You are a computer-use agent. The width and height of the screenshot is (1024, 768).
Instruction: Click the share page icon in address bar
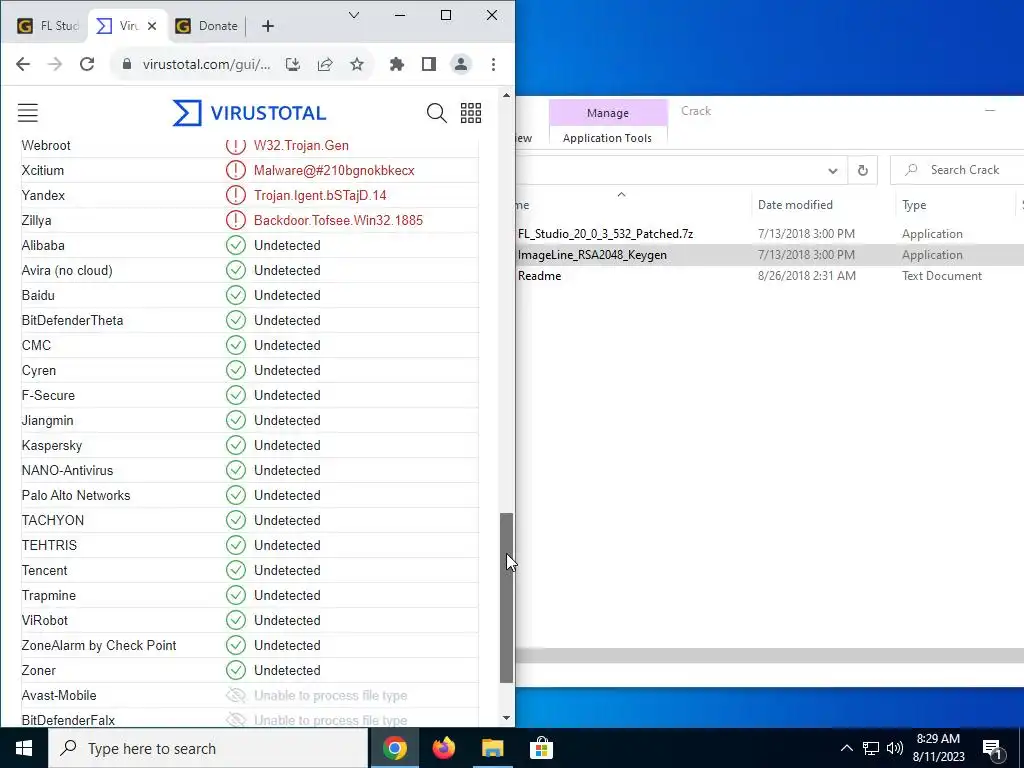325,64
